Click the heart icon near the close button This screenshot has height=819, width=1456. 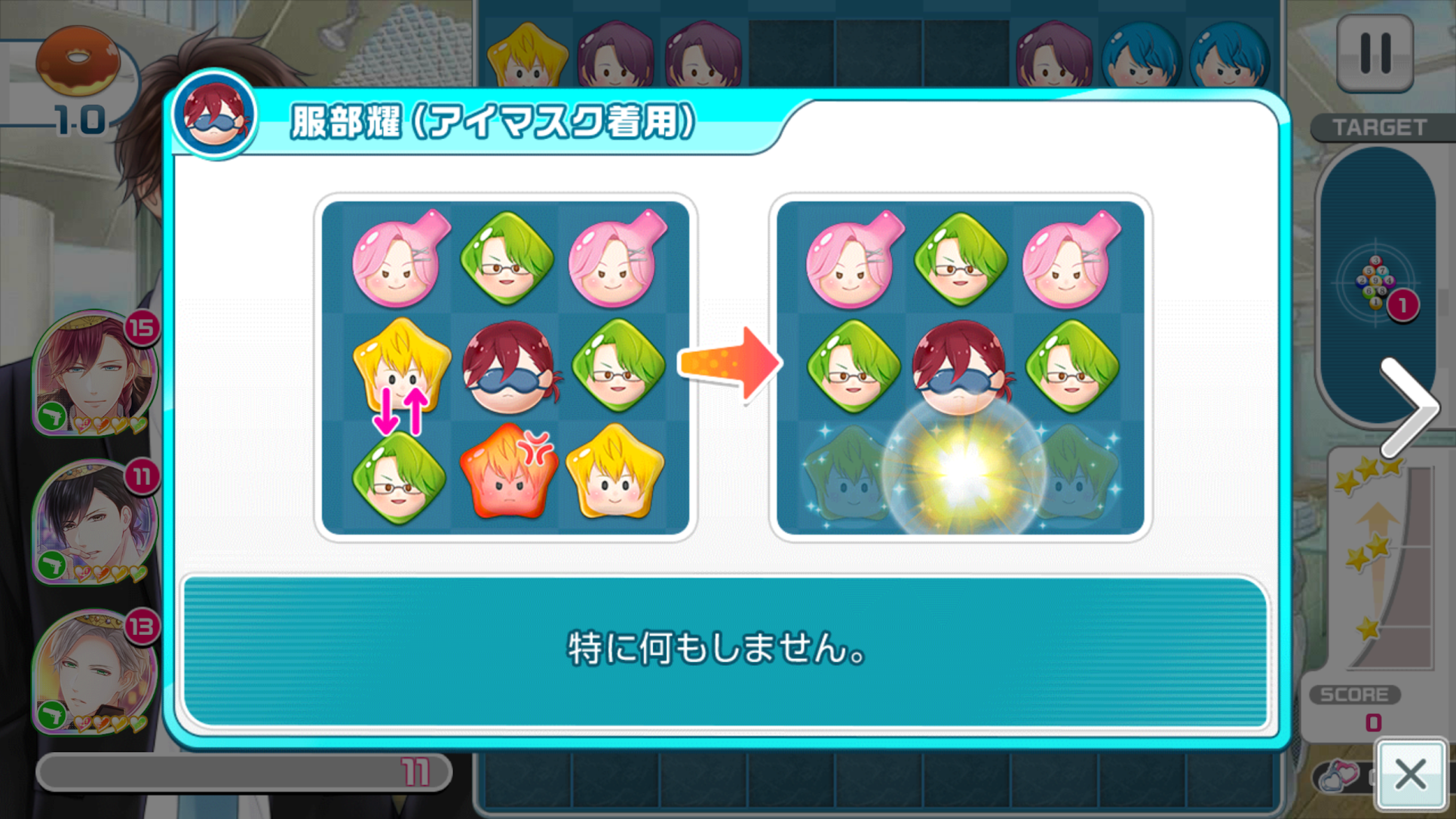1338,776
